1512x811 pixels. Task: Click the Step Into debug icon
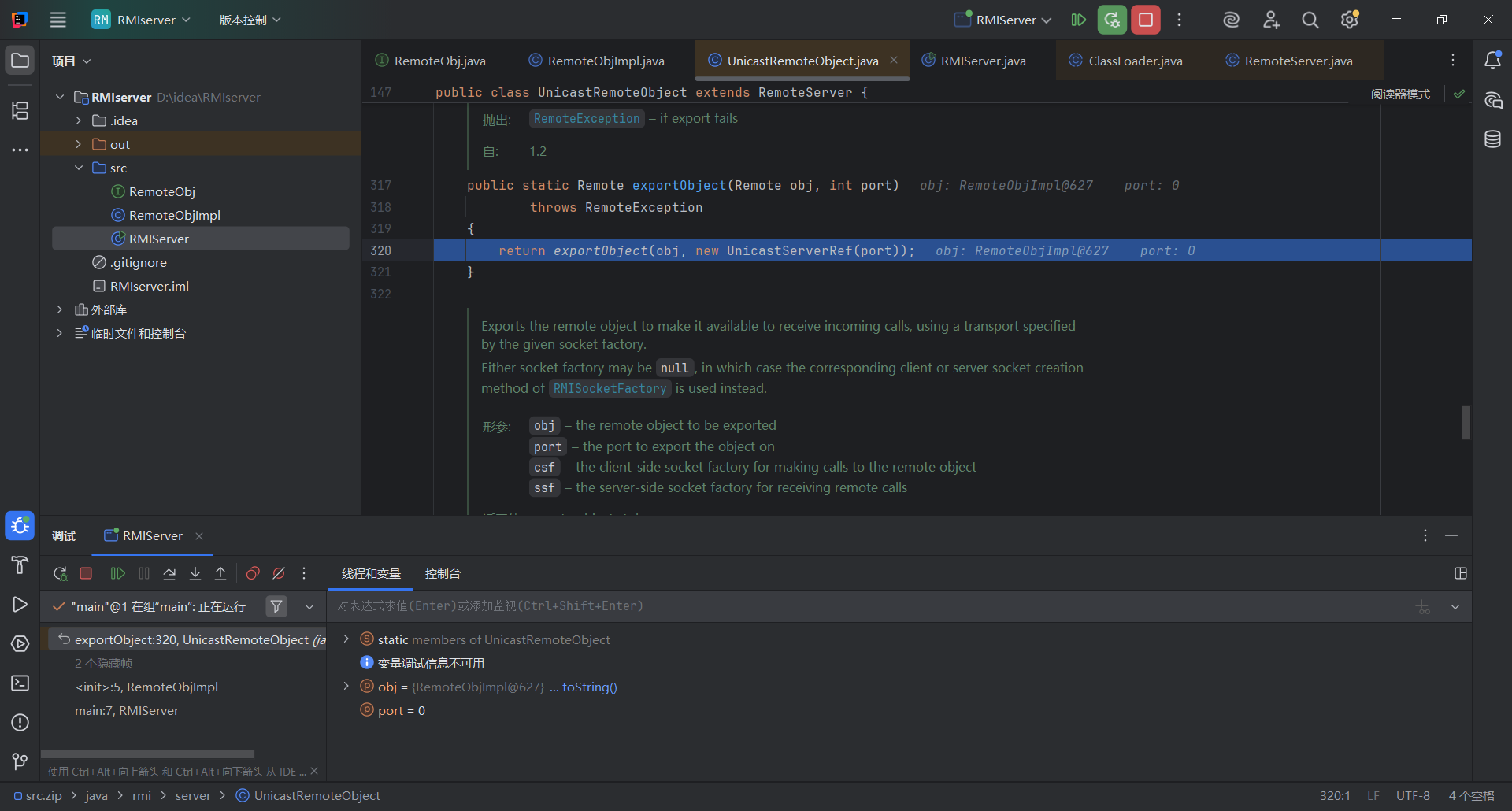pyautogui.click(x=195, y=573)
